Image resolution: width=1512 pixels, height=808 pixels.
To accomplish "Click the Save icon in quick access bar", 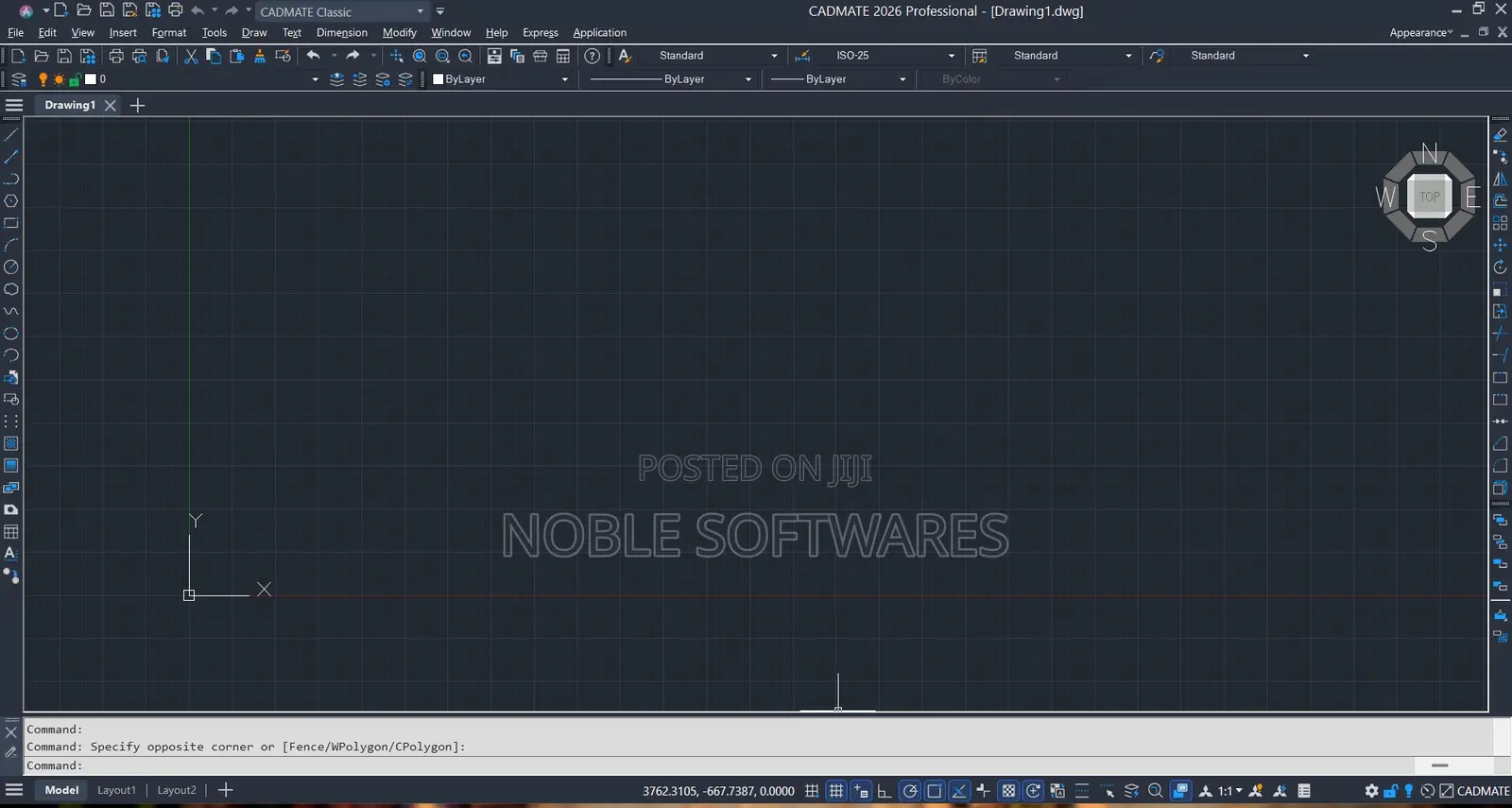I will point(107,10).
